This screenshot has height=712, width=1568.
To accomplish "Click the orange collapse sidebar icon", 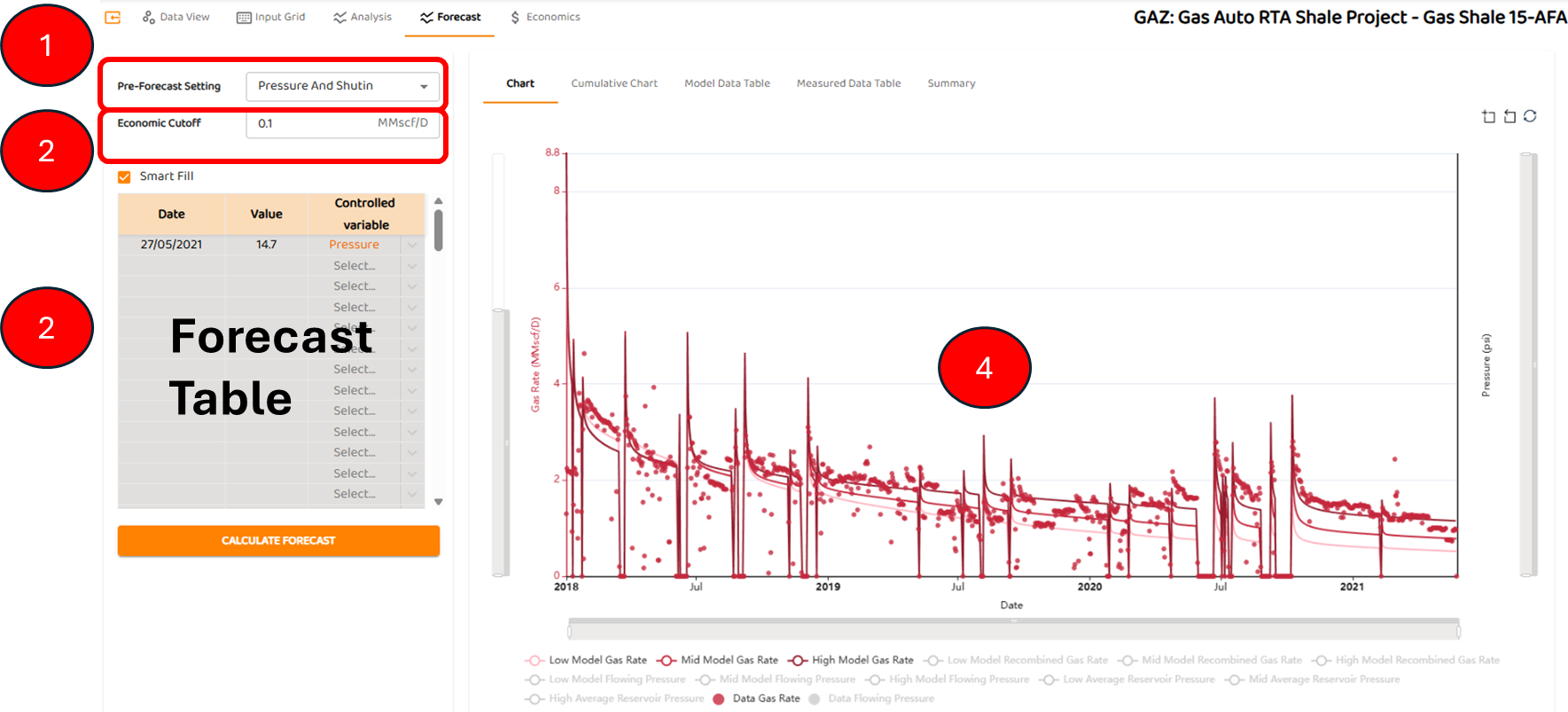I will pyautogui.click(x=113, y=17).
